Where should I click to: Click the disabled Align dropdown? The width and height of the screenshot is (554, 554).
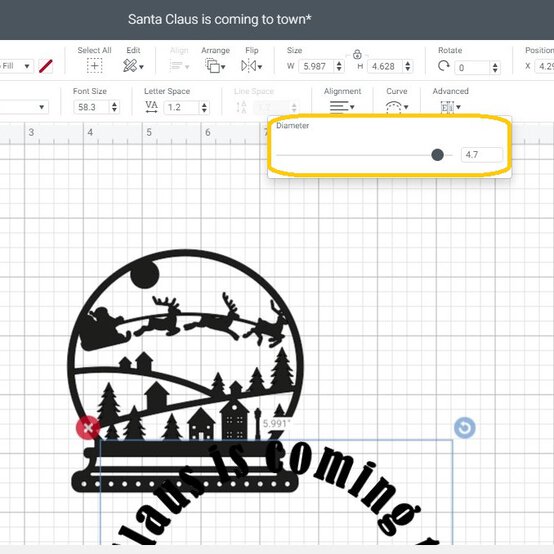pyautogui.click(x=179, y=66)
